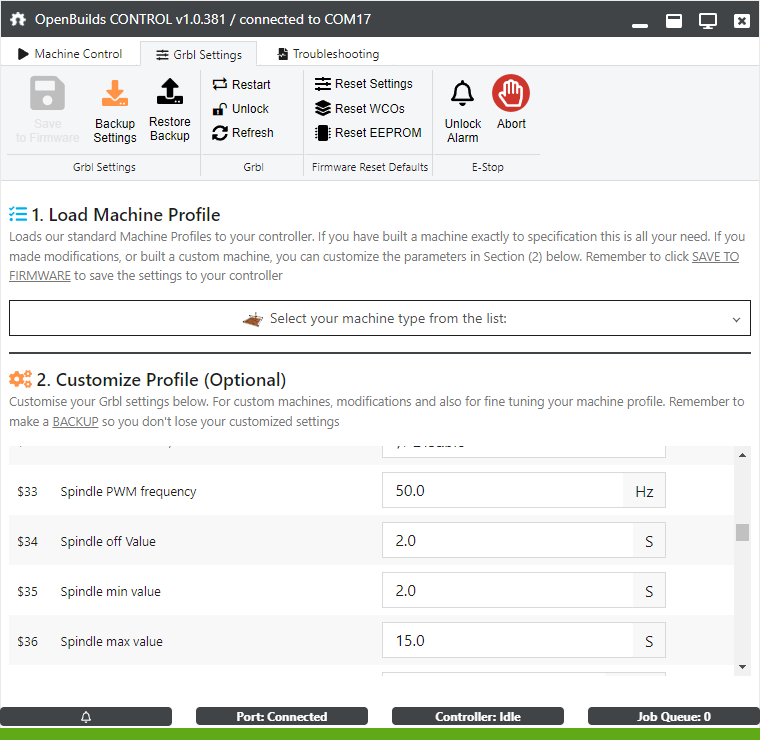760x740 pixels.
Task: Click the BACKUP link in Customize Profile
Action: click(75, 421)
